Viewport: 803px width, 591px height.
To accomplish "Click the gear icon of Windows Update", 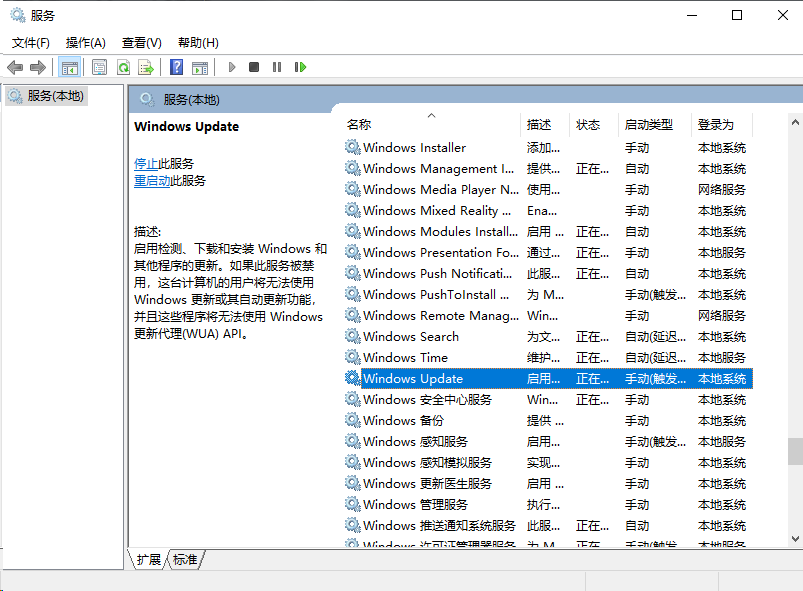I will click(x=352, y=378).
